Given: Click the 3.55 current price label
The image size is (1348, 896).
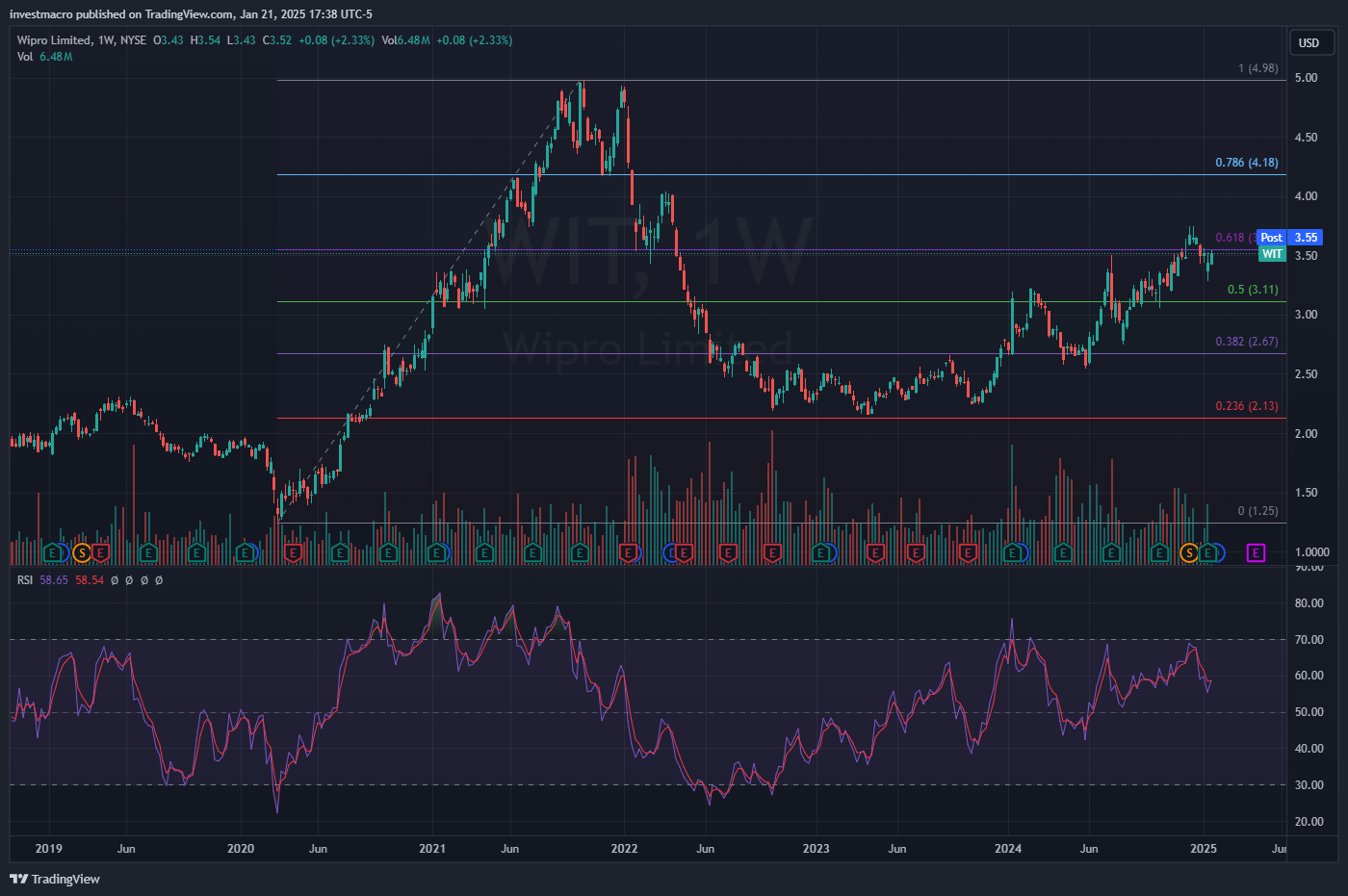Looking at the screenshot, I should (x=1306, y=238).
